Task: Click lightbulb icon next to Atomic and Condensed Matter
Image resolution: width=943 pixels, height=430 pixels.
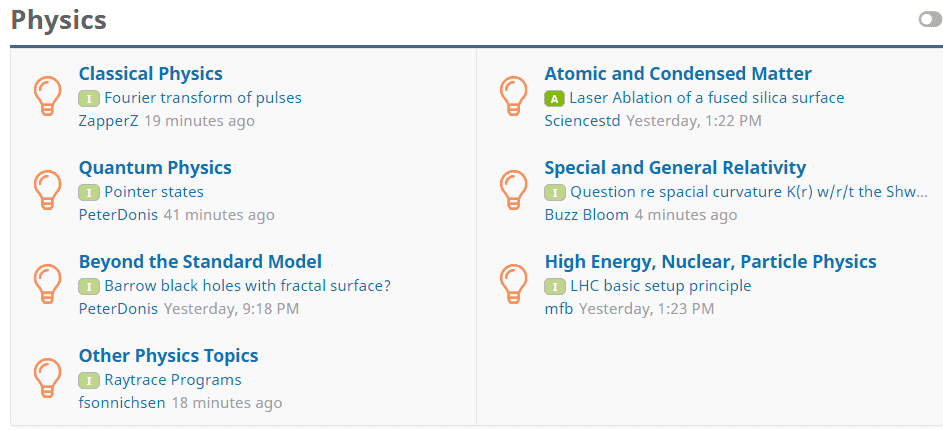Action: click(513, 97)
